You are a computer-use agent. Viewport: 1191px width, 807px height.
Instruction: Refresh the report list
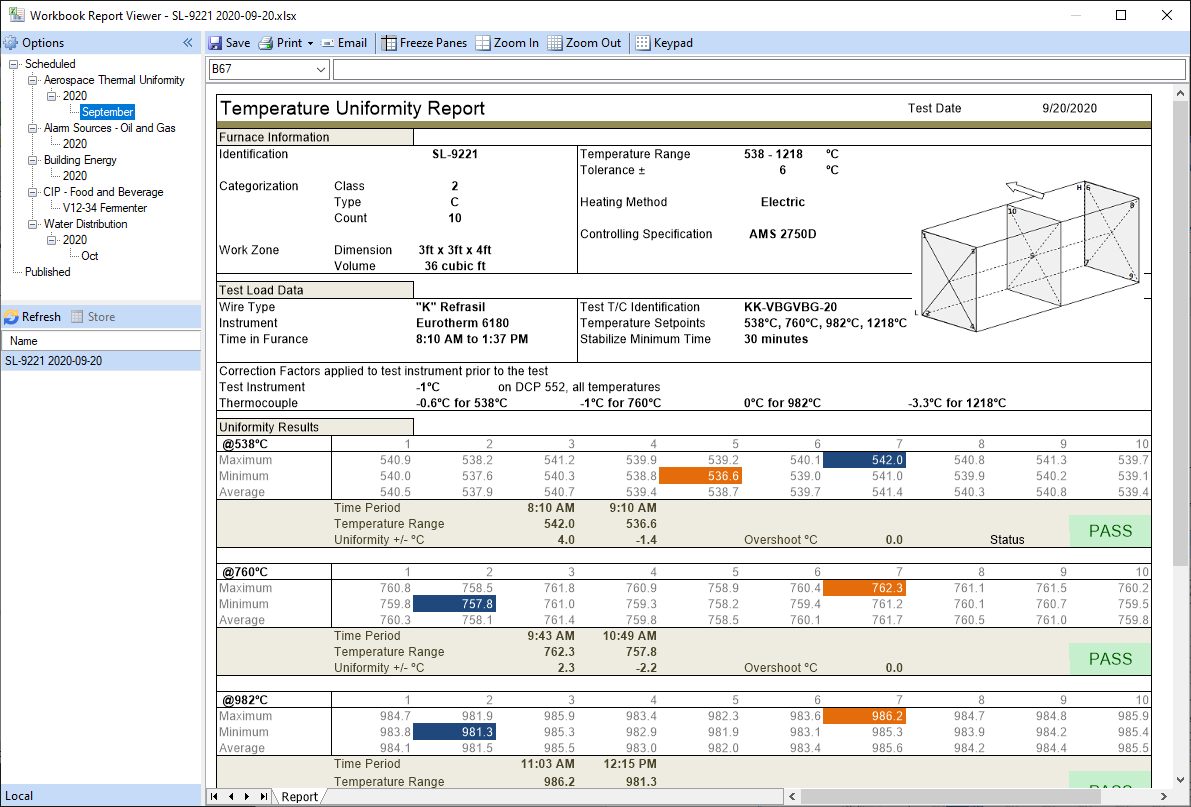pos(32,317)
